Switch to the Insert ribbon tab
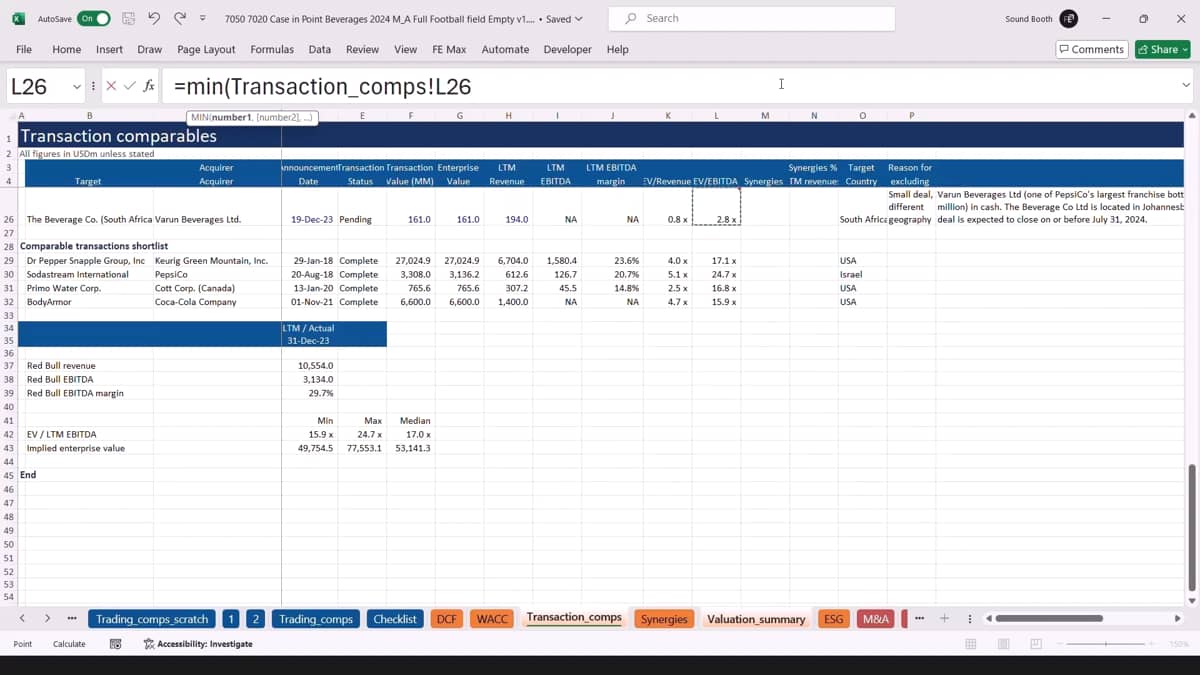This screenshot has width=1200, height=675. tap(109, 49)
